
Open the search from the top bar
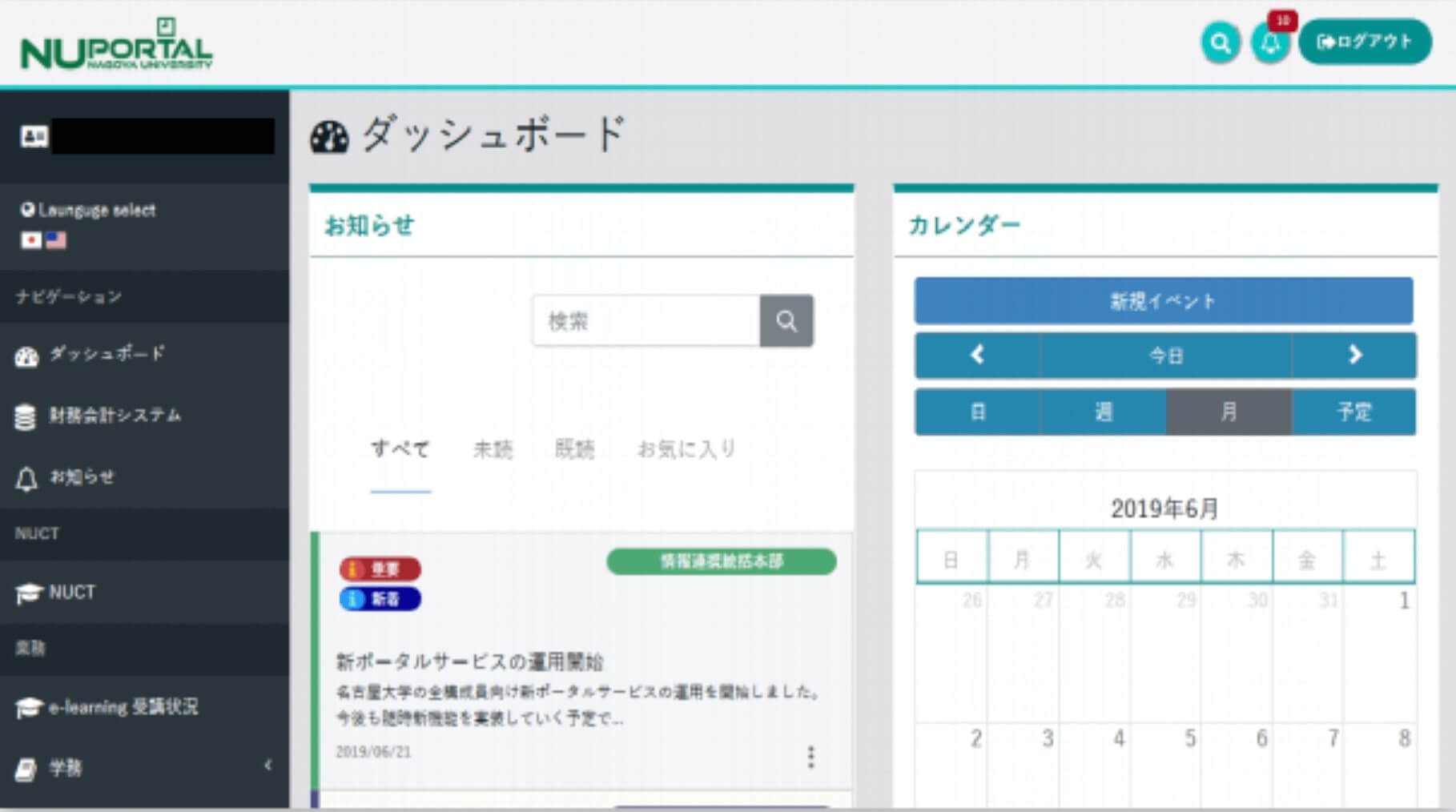[x=1220, y=42]
